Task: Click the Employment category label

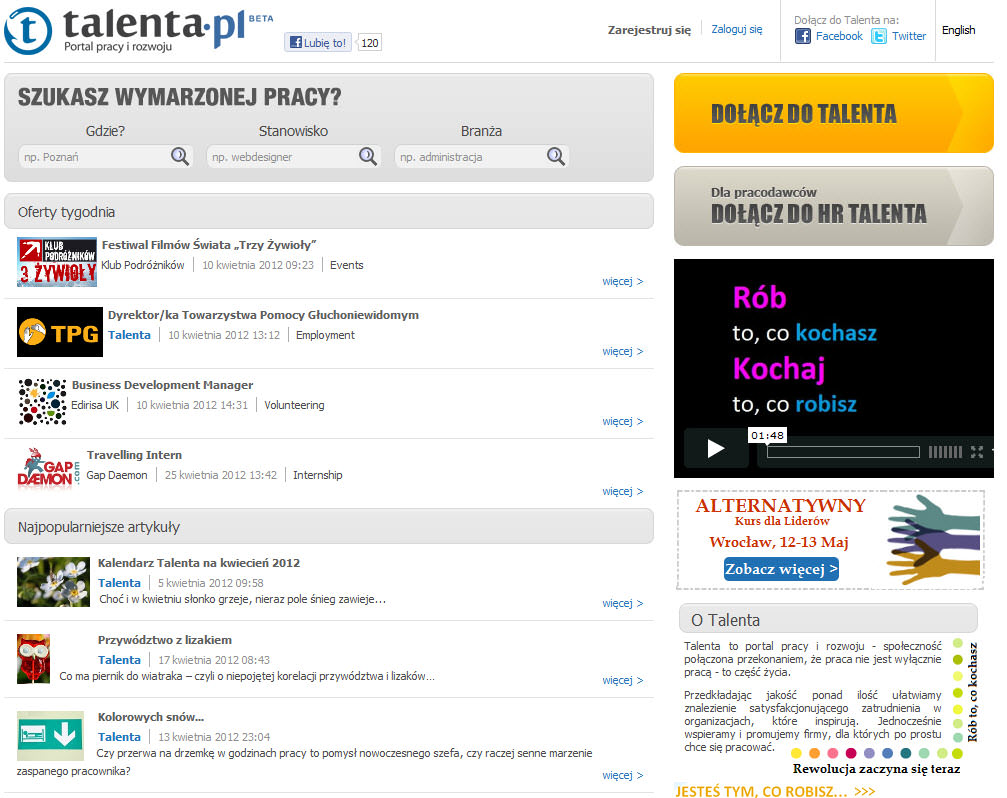Action: tap(325, 334)
